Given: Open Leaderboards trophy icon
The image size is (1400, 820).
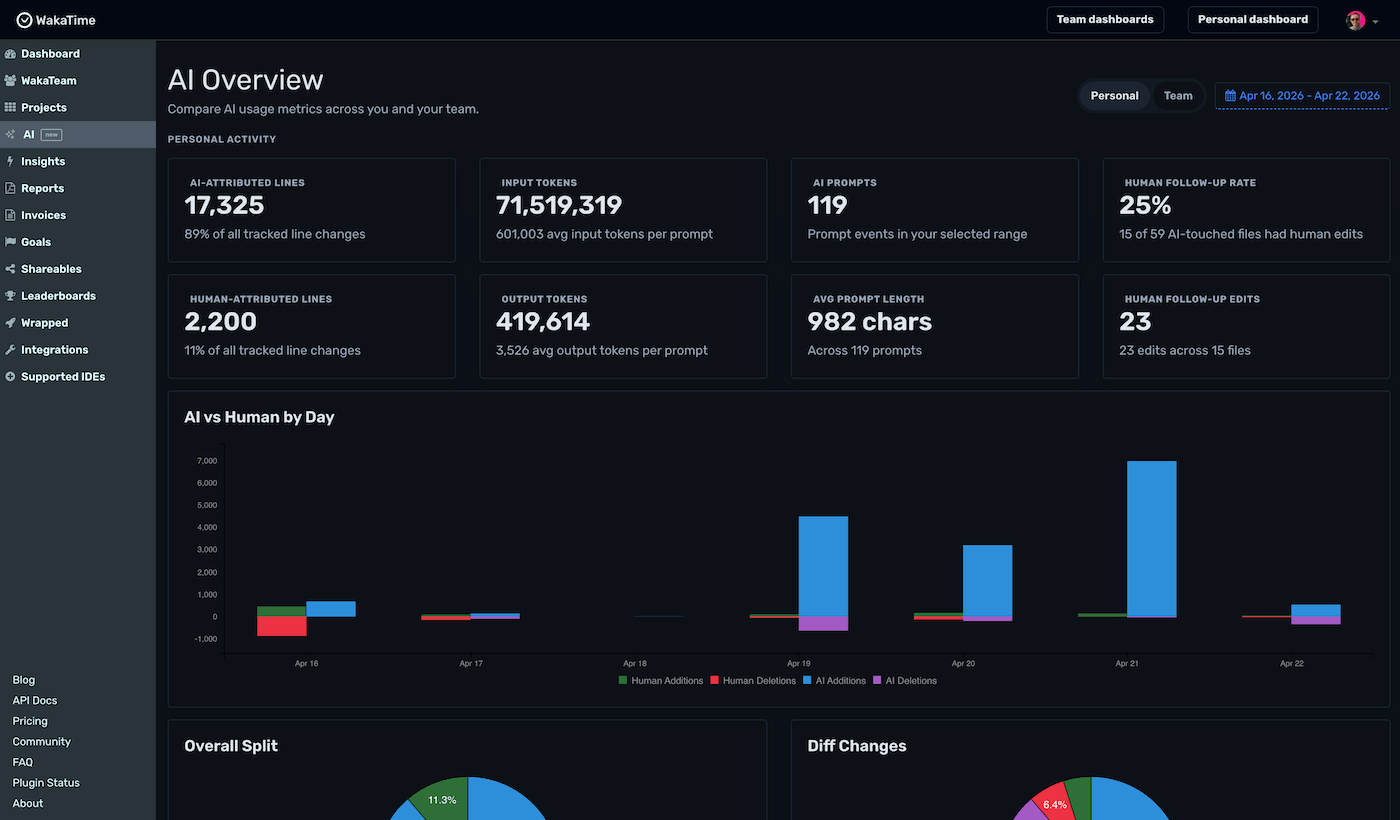Looking at the screenshot, I should (x=11, y=297).
